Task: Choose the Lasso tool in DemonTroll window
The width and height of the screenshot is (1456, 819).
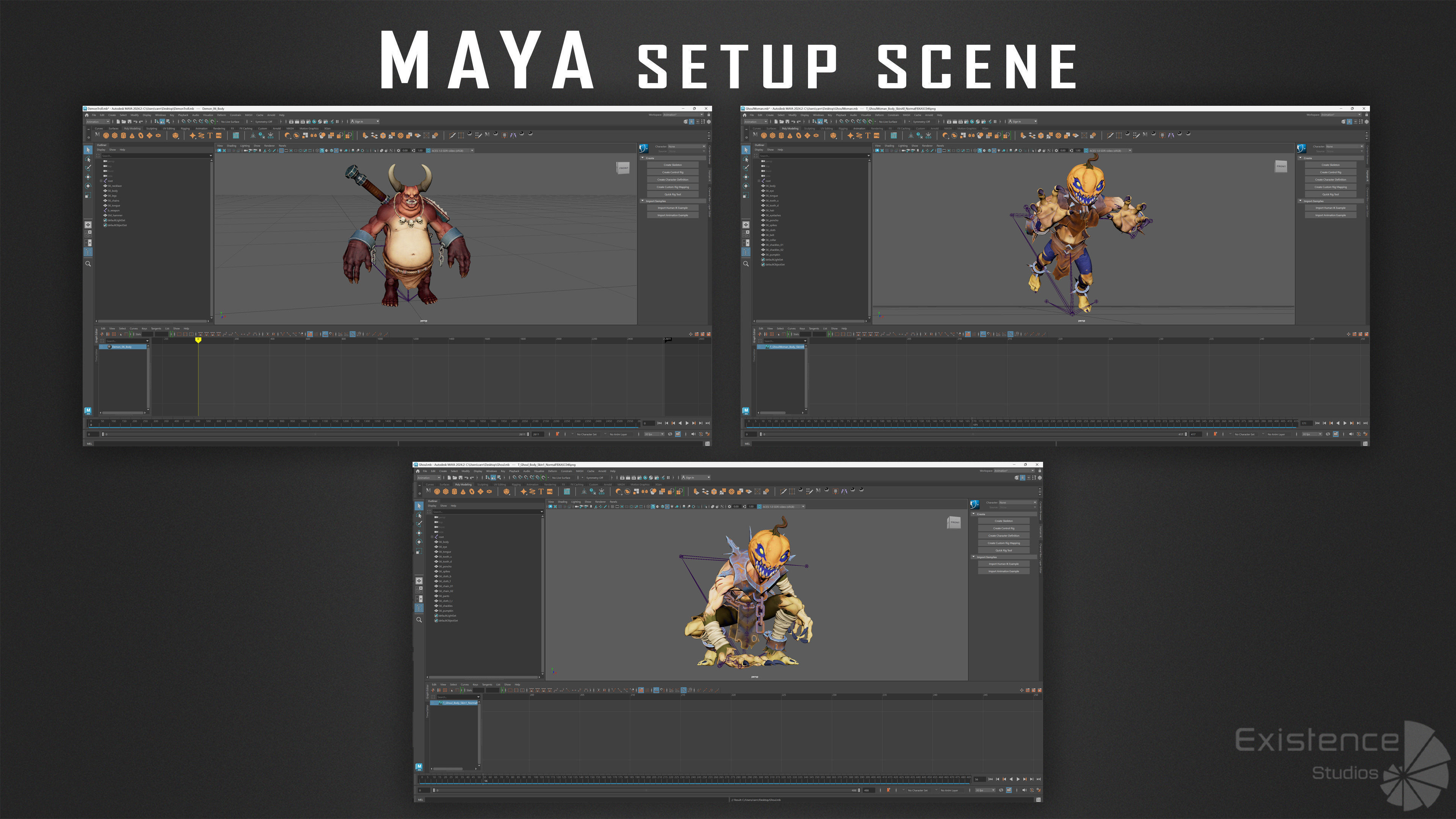Action: 88,159
